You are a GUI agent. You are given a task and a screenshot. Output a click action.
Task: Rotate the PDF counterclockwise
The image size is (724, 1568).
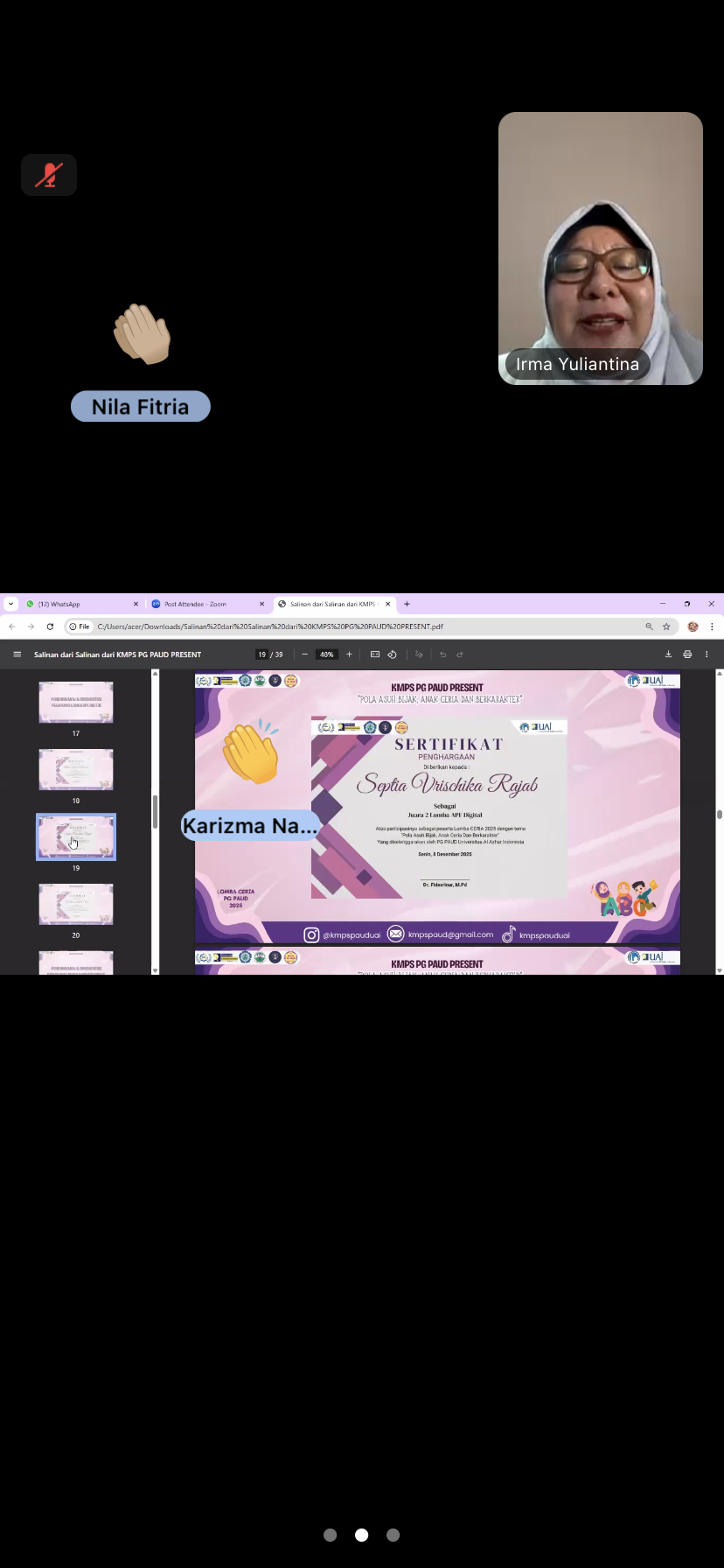[x=393, y=654]
